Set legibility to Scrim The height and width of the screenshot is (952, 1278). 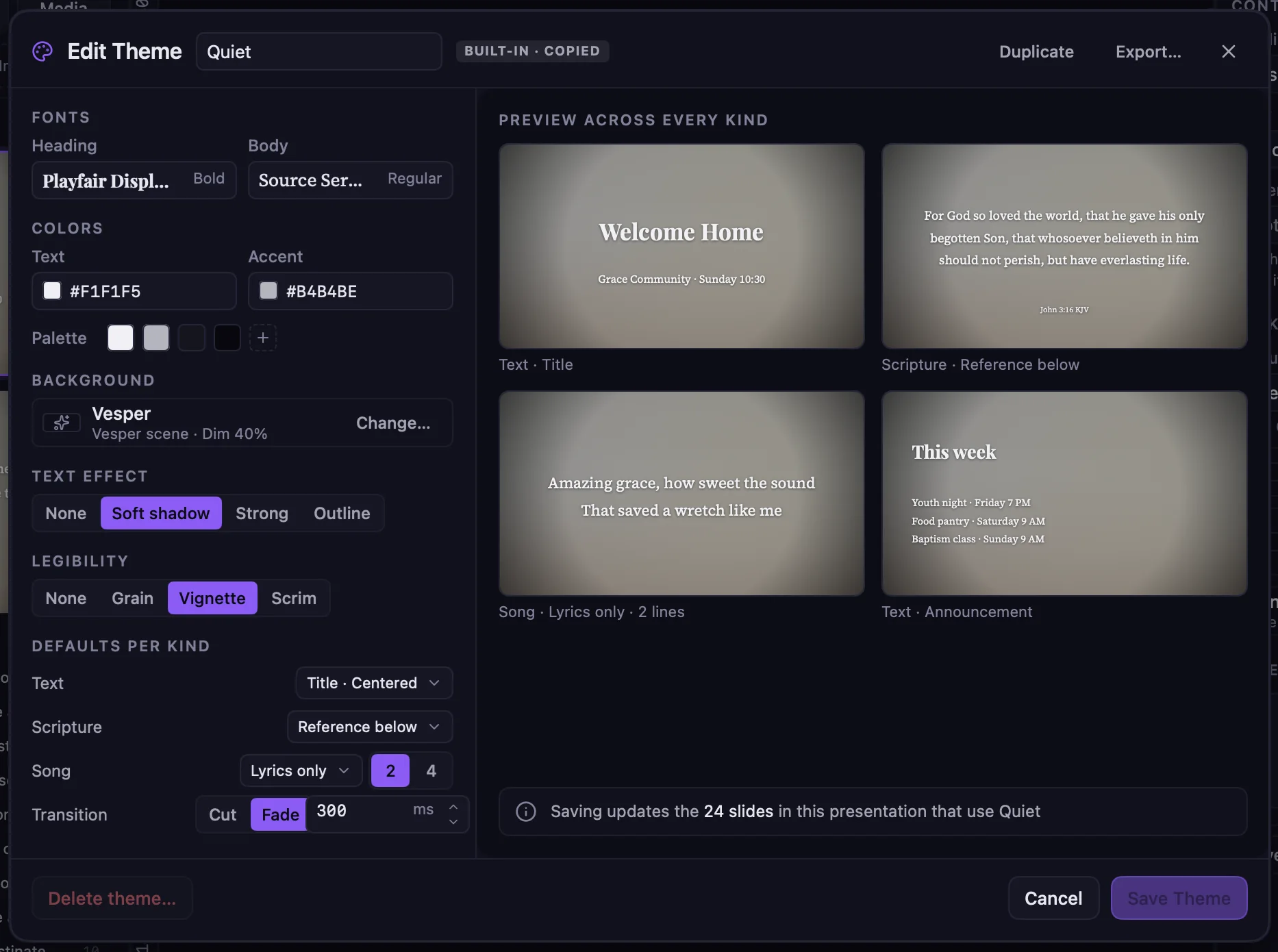[294, 598]
